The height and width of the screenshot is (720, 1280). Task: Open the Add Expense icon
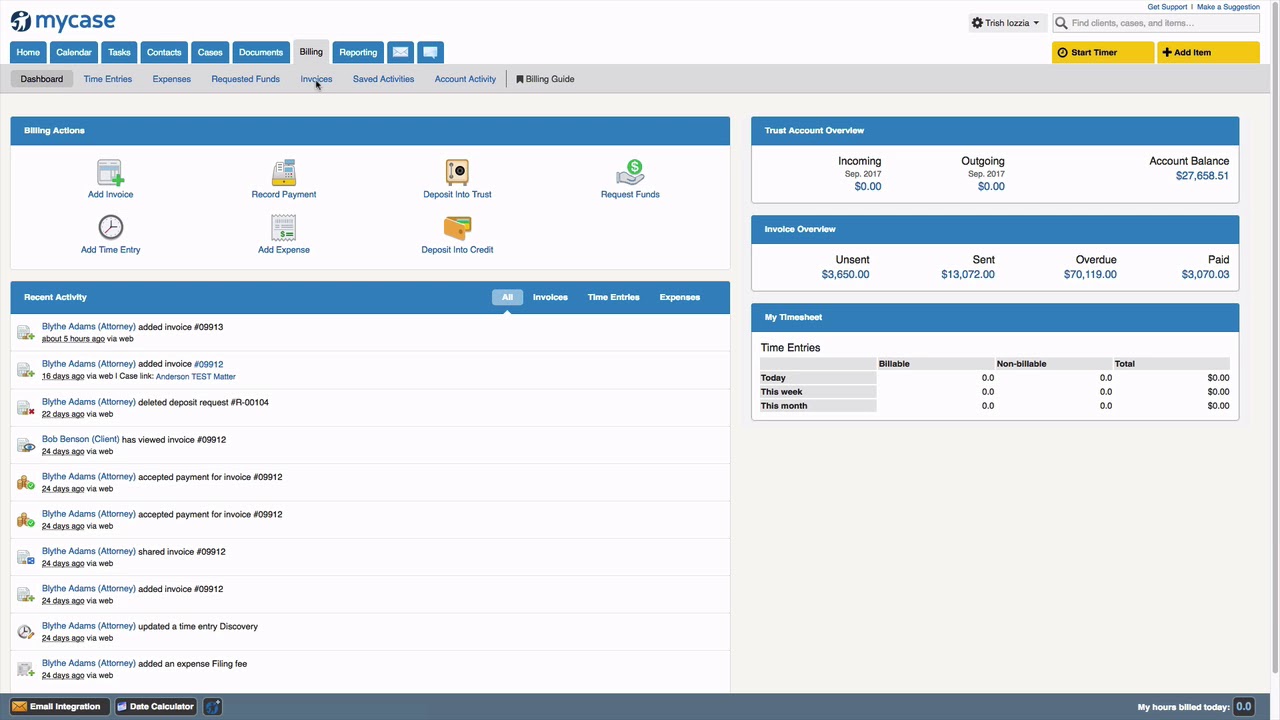coord(284,228)
